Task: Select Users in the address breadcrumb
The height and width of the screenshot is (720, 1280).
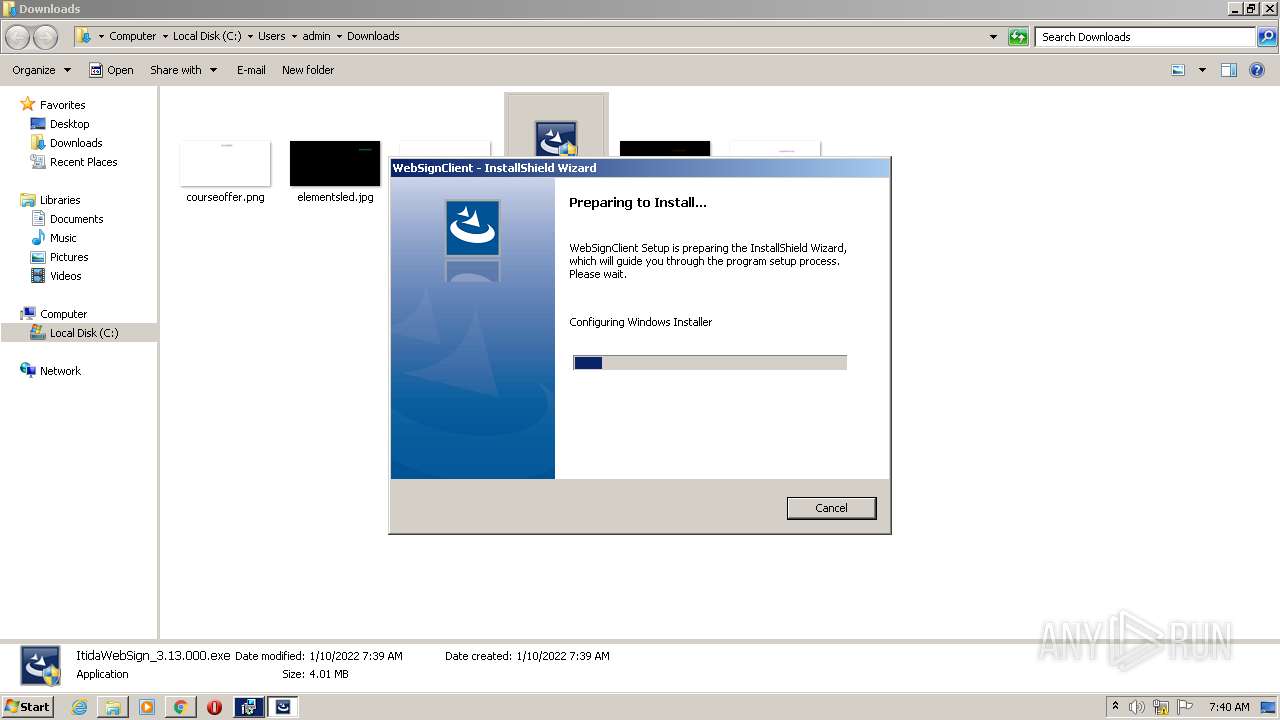Action: pos(271,36)
